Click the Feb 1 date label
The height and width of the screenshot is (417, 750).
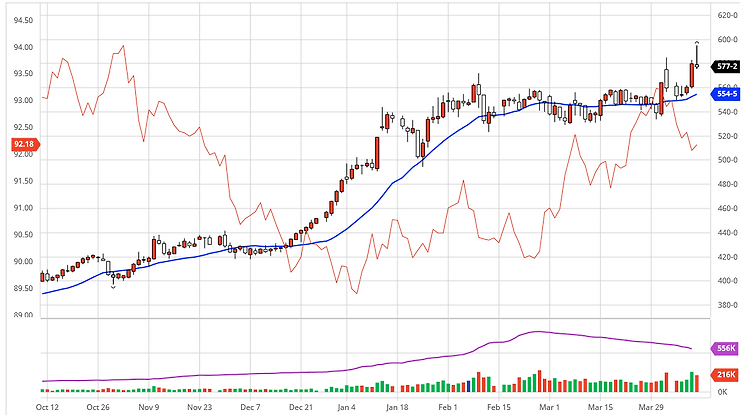pos(448,407)
